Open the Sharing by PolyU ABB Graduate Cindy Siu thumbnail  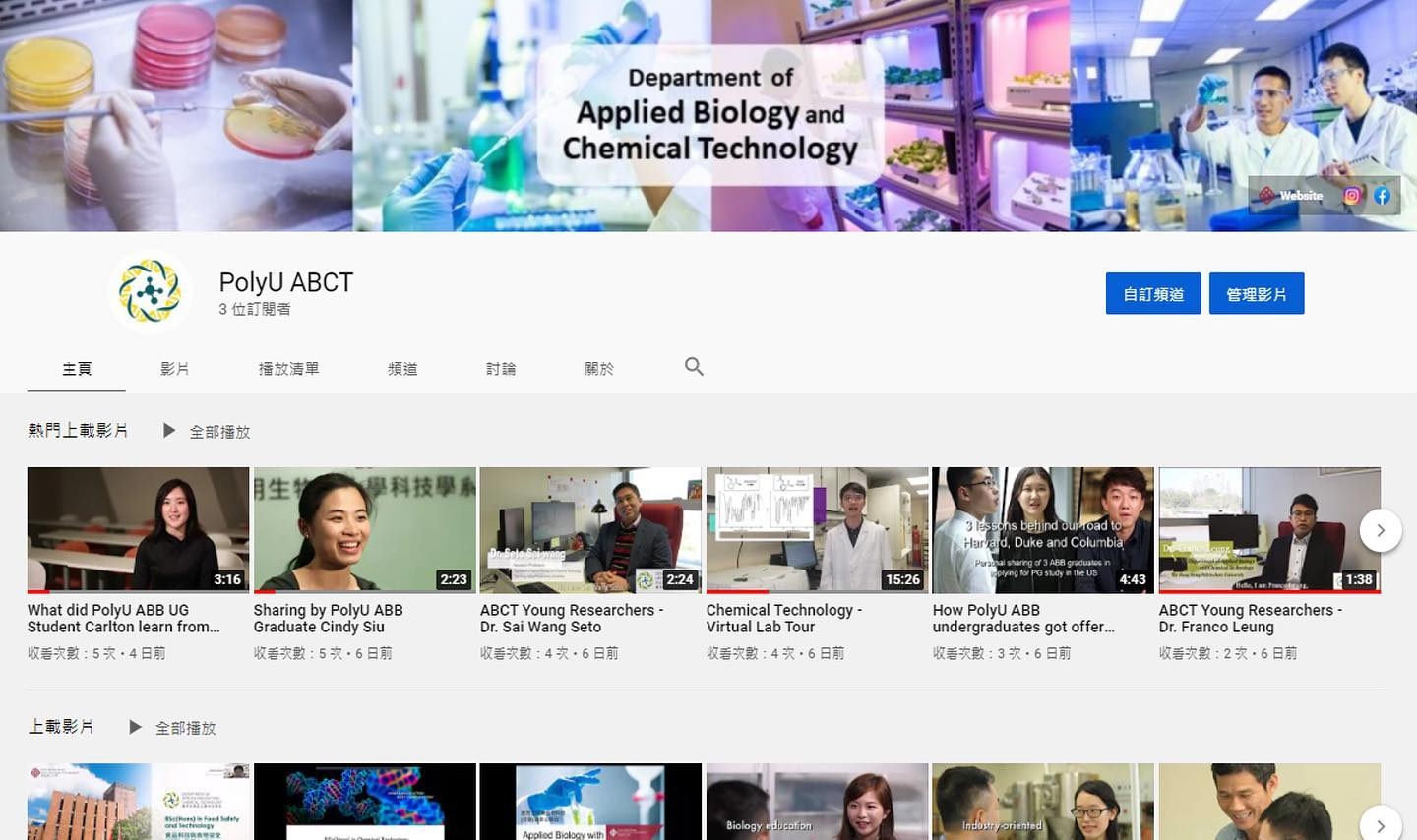pos(364,529)
